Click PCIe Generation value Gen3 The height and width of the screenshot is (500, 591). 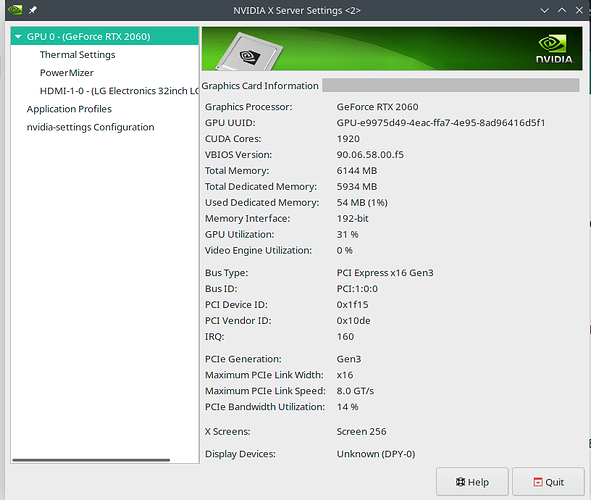coord(349,359)
